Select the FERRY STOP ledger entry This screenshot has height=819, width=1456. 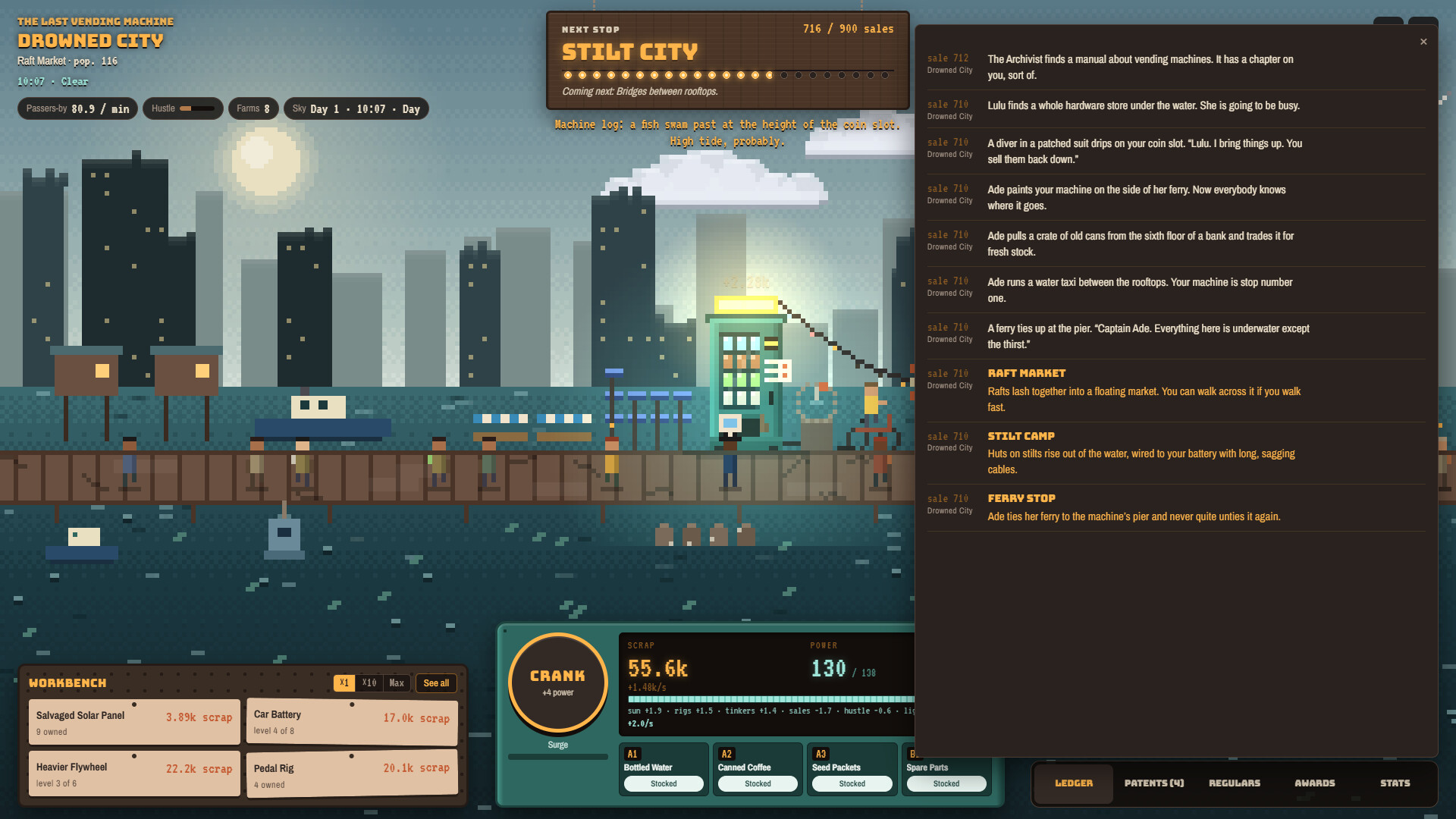(x=1175, y=507)
